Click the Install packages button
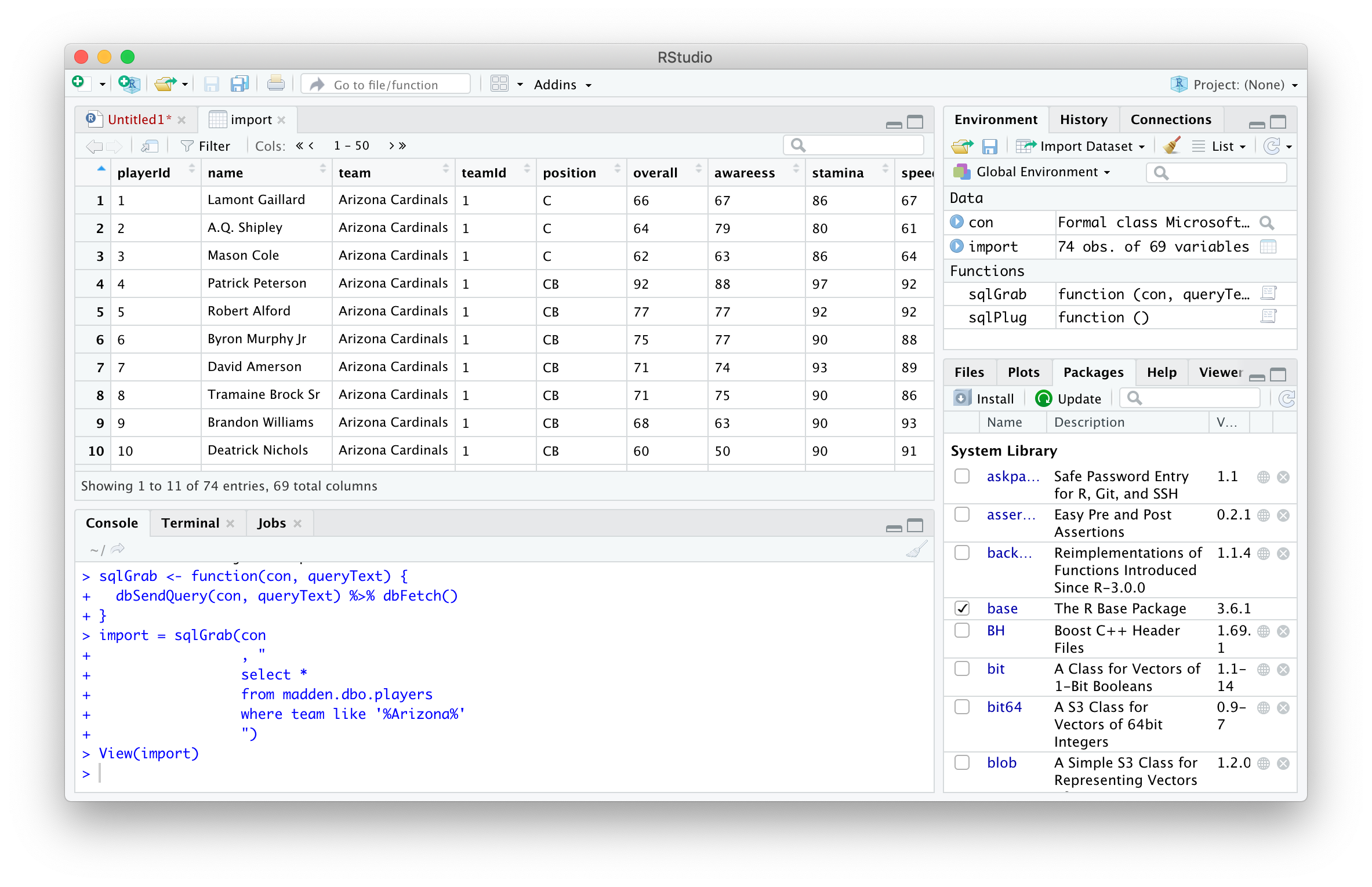The width and height of the screenshot is (1372, 887). click(x=985, y=399)
